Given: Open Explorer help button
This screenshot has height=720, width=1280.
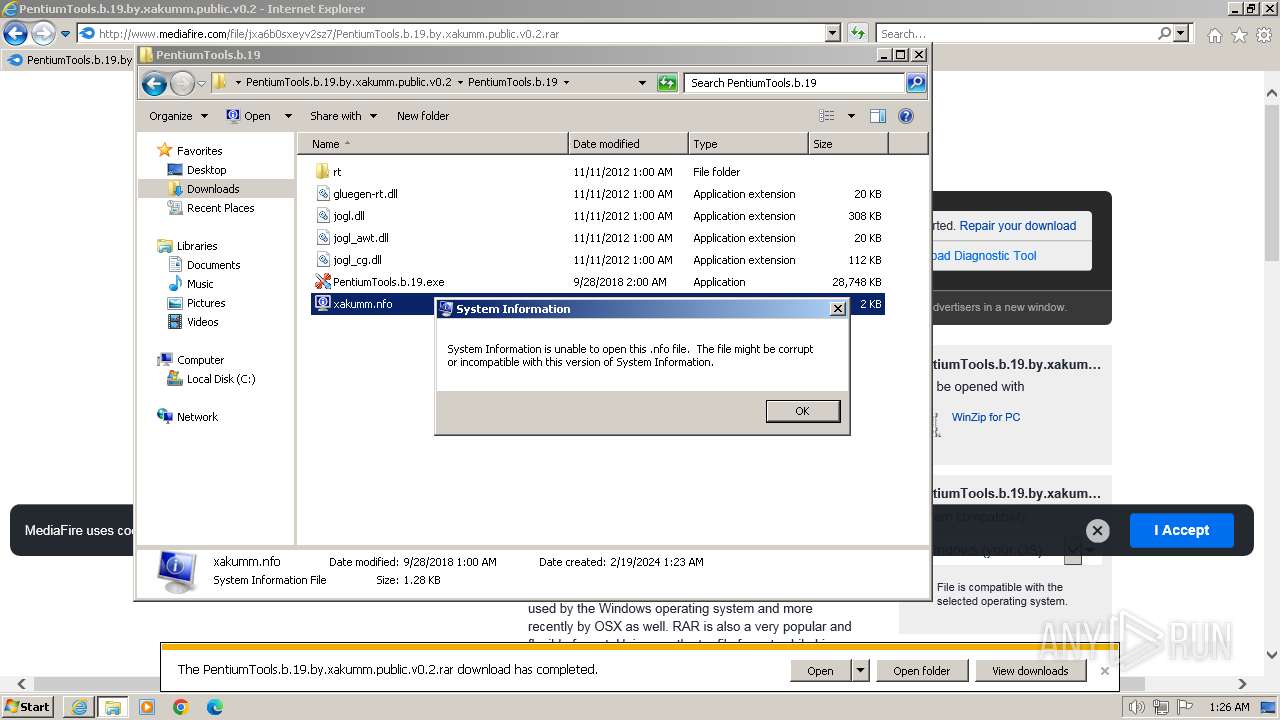Looking at the screenshot, I should point(906,116).
